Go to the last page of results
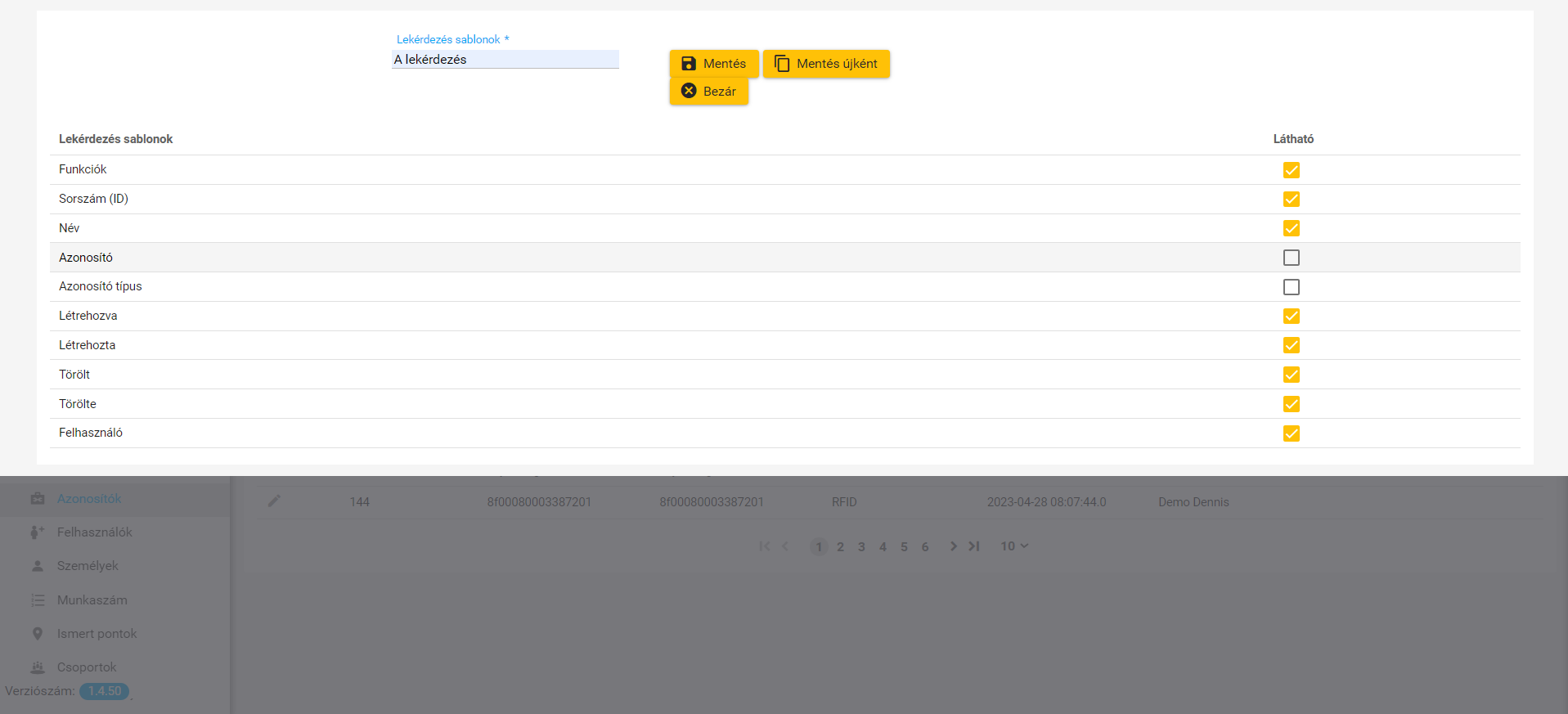This screenshot has height=714, width=1568. 974,546
